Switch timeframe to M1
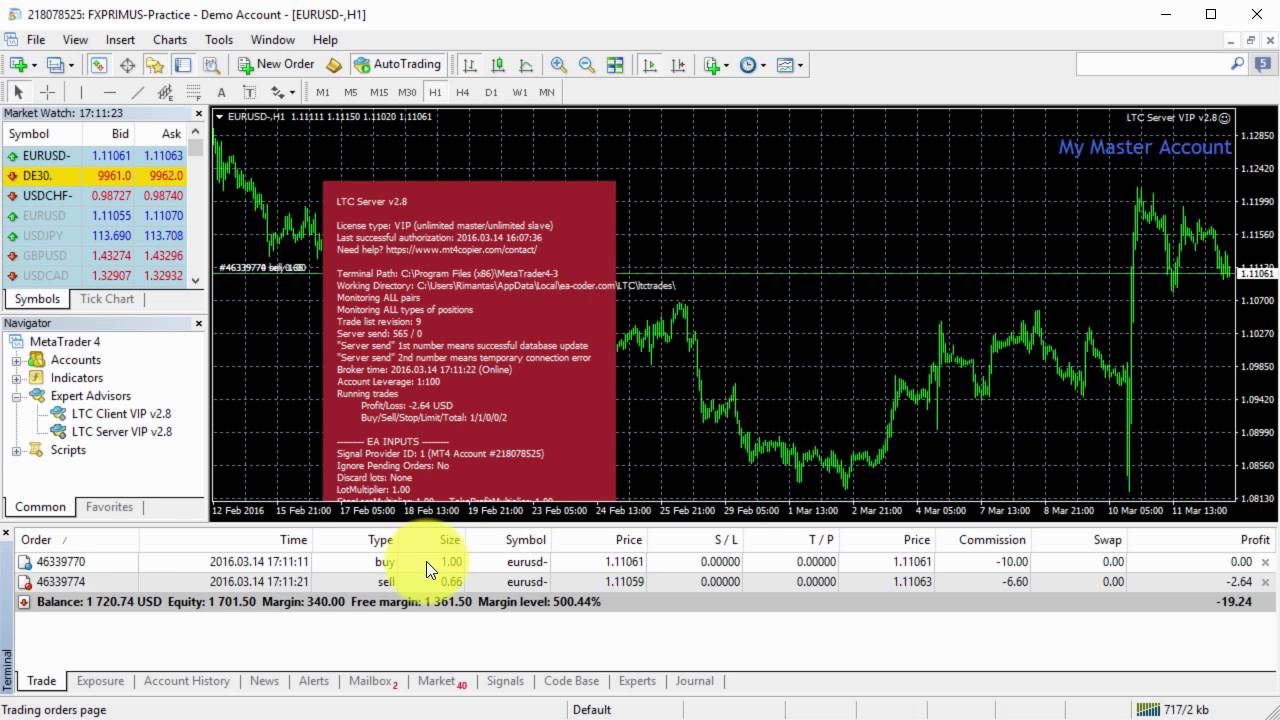The image size is (1280, 720). click(x=323, y=92)
